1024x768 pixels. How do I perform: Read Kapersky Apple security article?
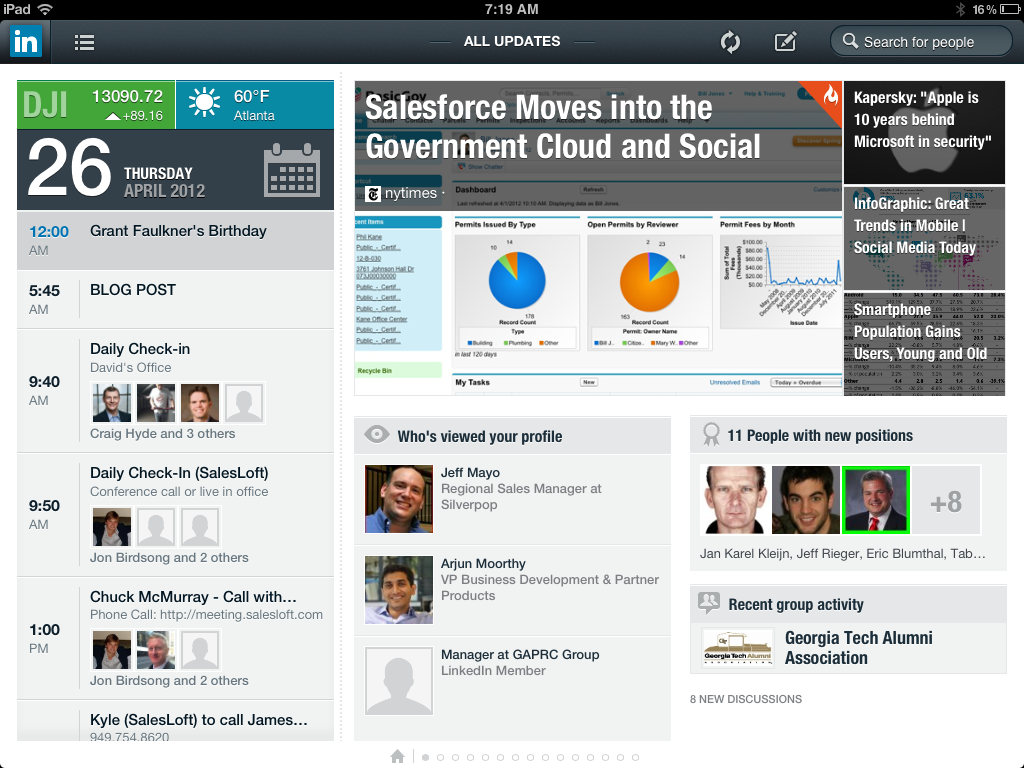[x=924, y=132]
